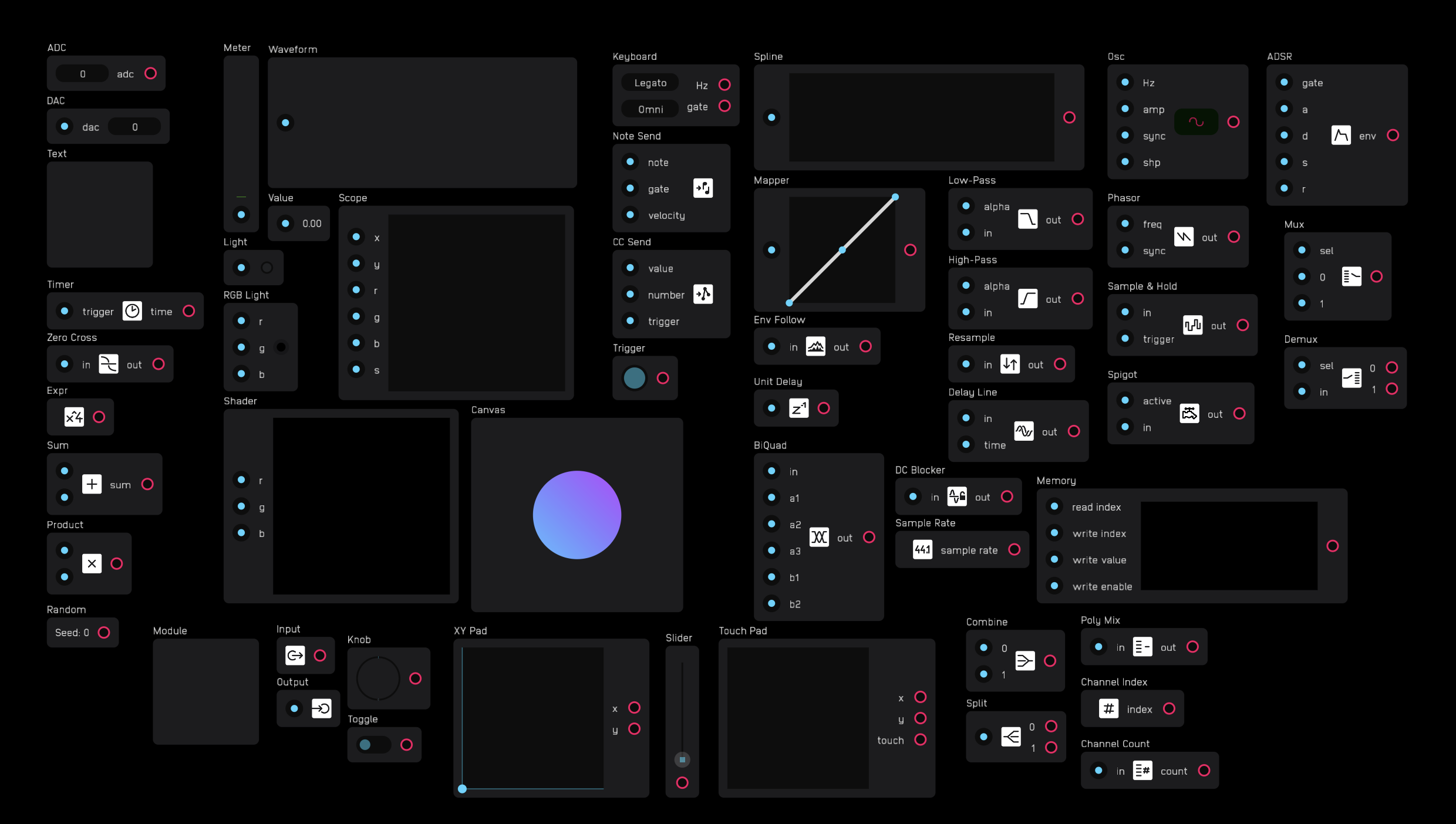Click the DAC channel number field

(134, 127)
